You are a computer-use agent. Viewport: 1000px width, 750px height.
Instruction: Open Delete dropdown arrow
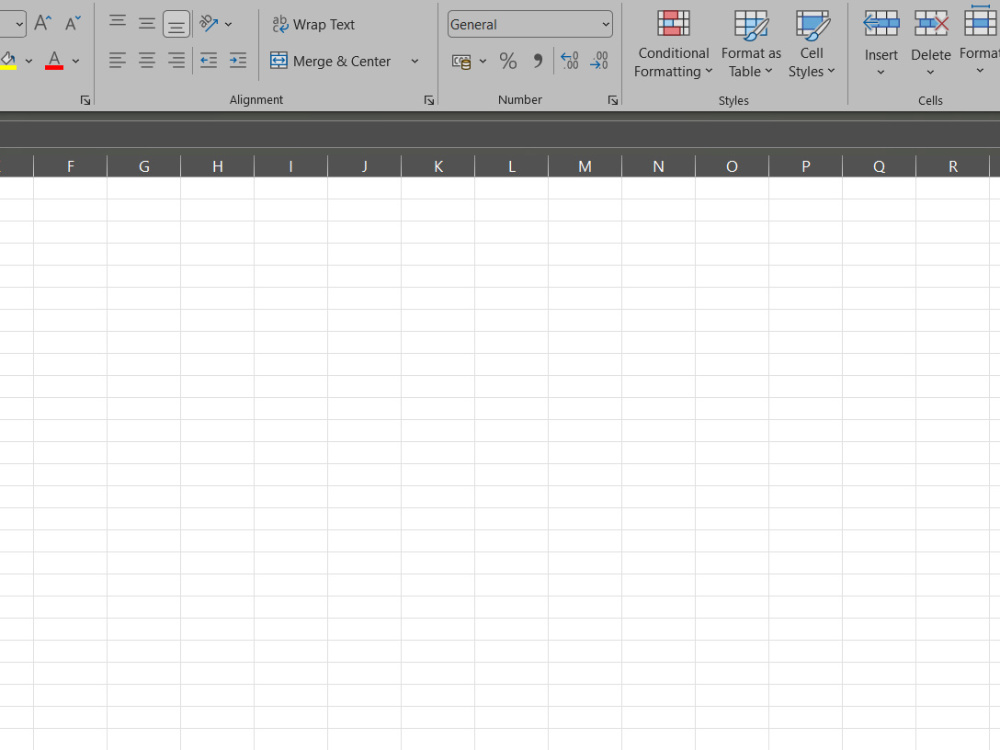[930, 72]
